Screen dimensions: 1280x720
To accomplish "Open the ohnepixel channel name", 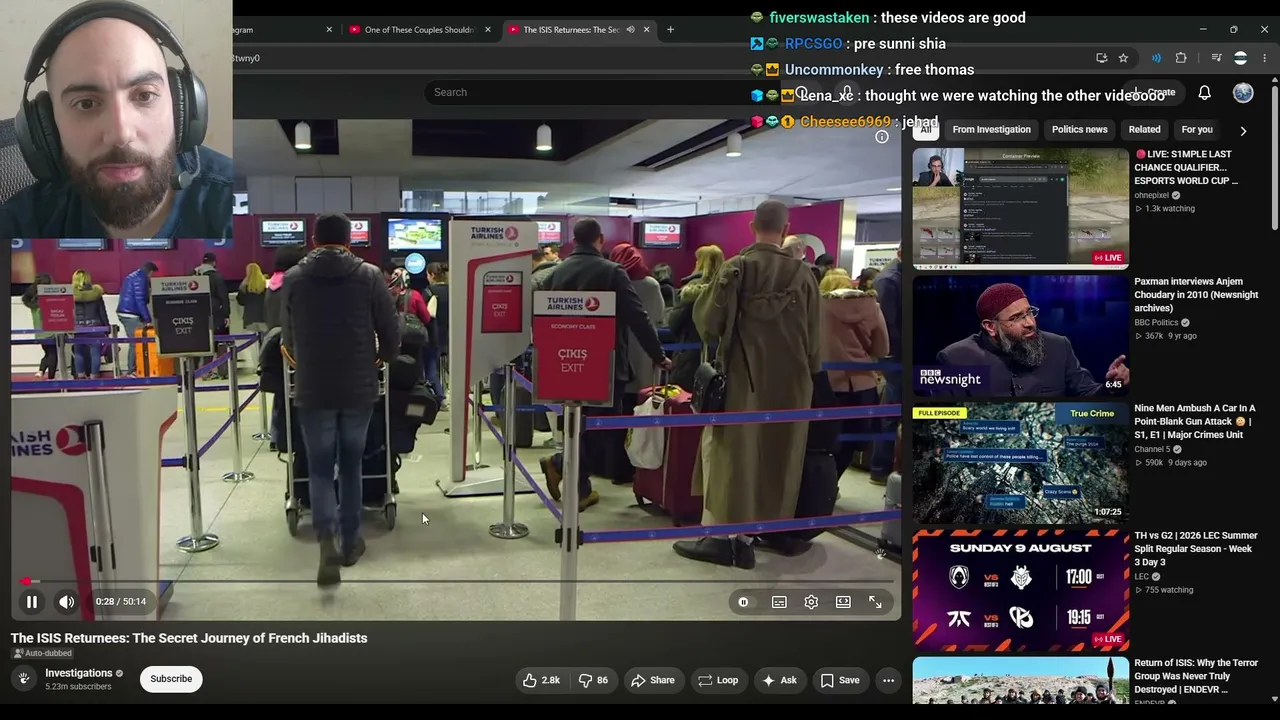I will point(1152,195).
